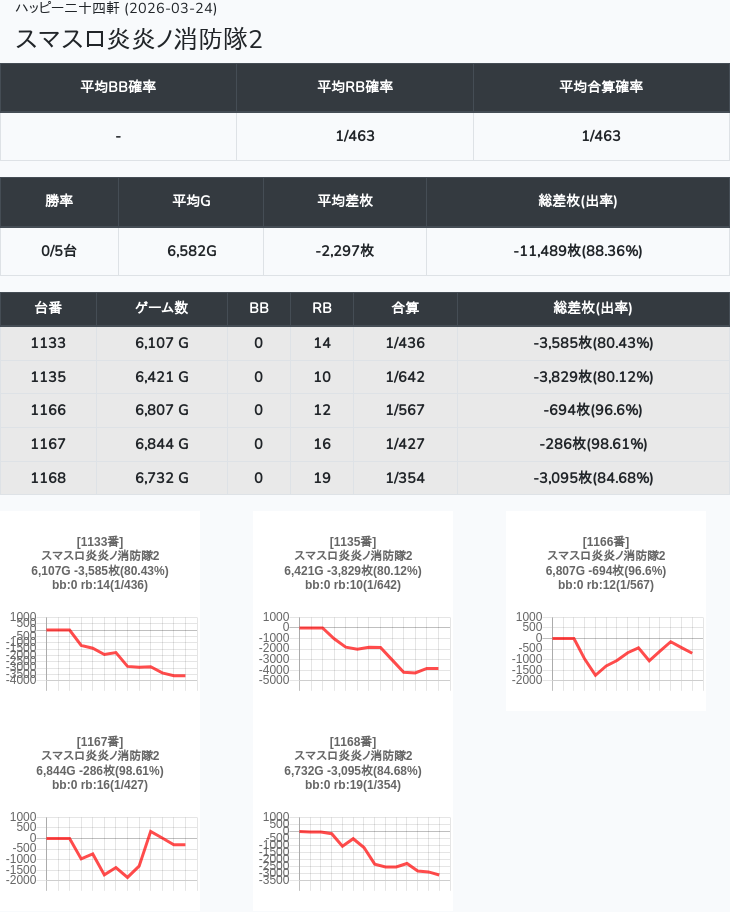Select machine number 1168 in table
This screenshot has height=912, width=730.
click(48, 478)
